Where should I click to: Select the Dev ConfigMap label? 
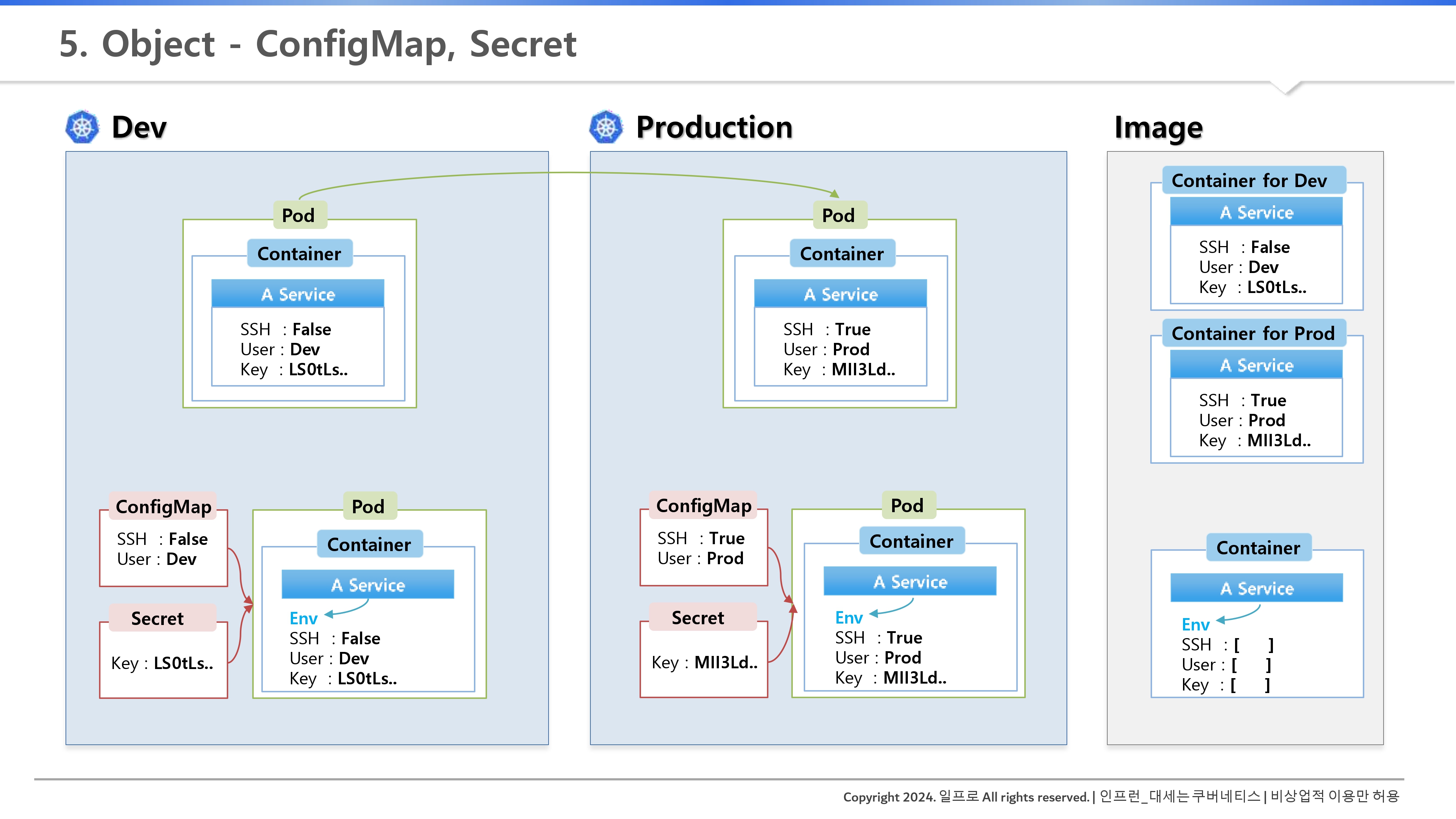pos(163,506)
